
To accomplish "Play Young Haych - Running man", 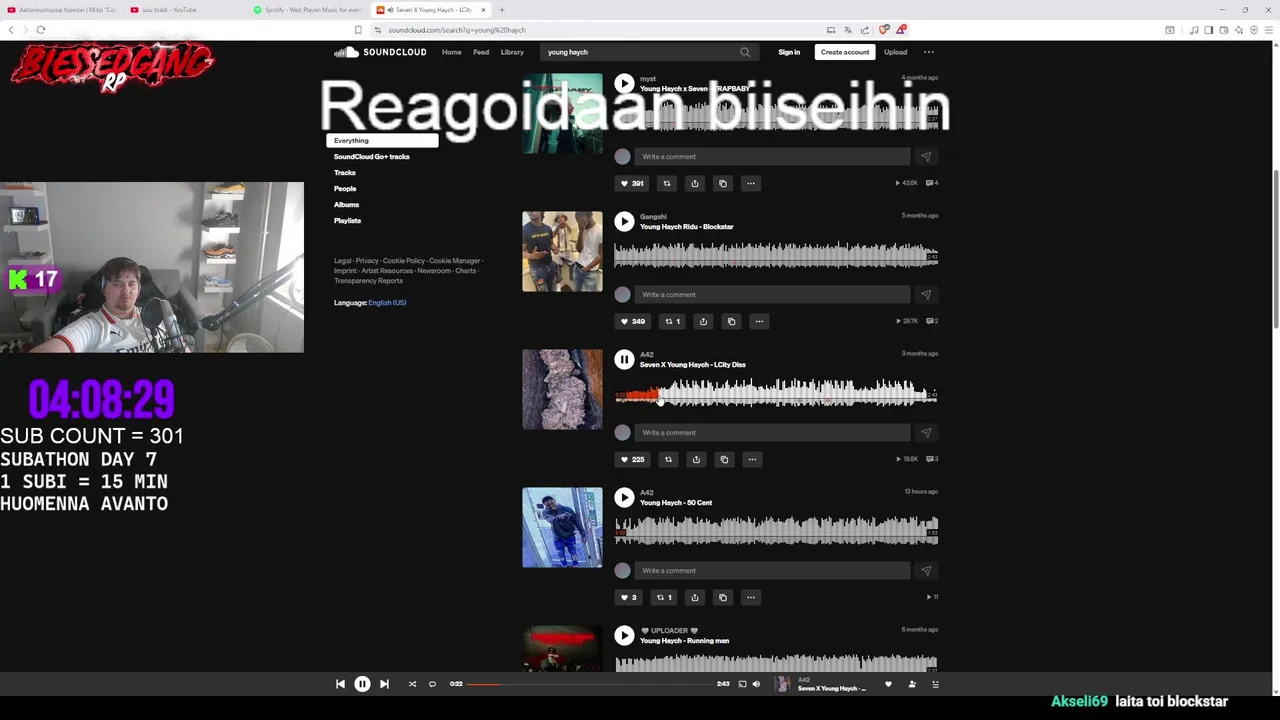I will (x=624, y=636).
